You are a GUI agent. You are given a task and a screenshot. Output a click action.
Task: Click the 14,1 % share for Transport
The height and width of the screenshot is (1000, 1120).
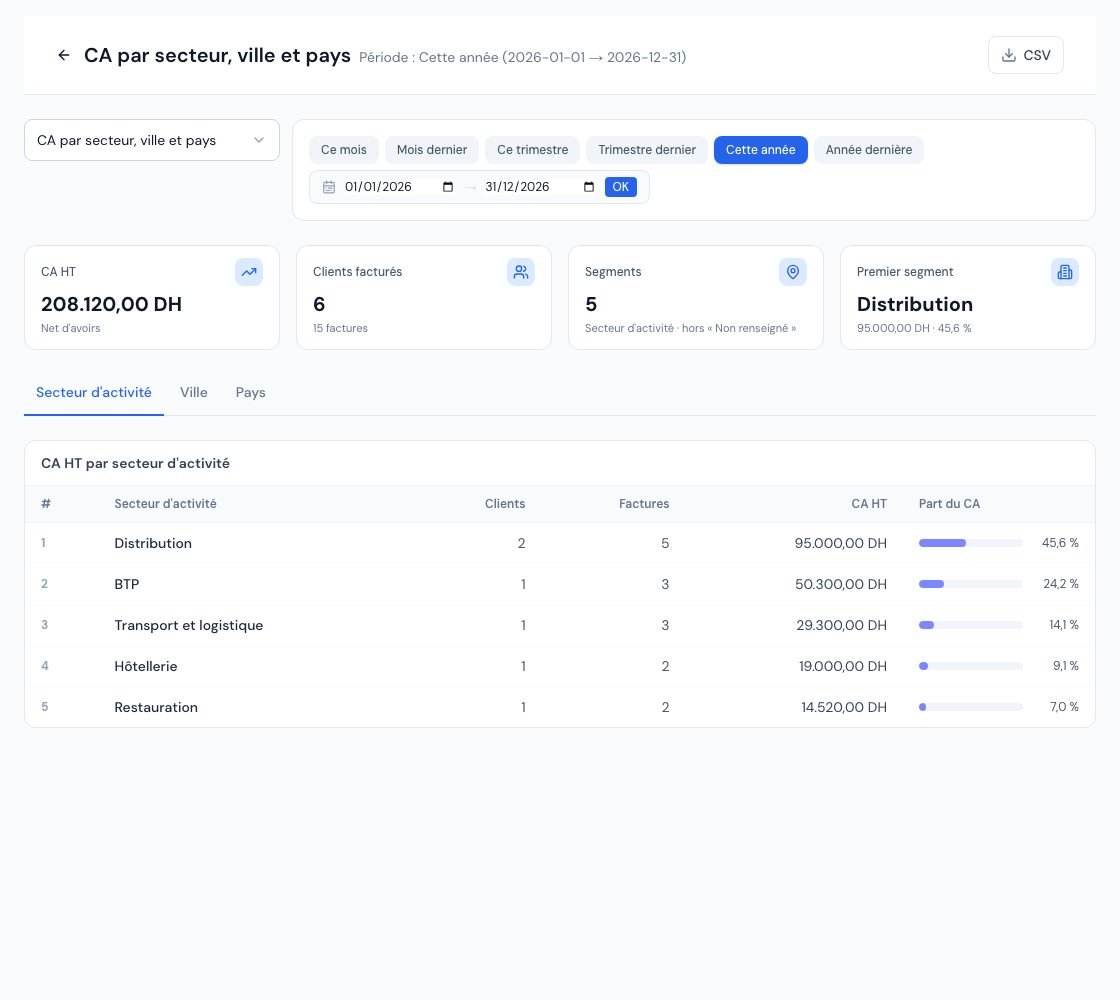pos(1064,625)
